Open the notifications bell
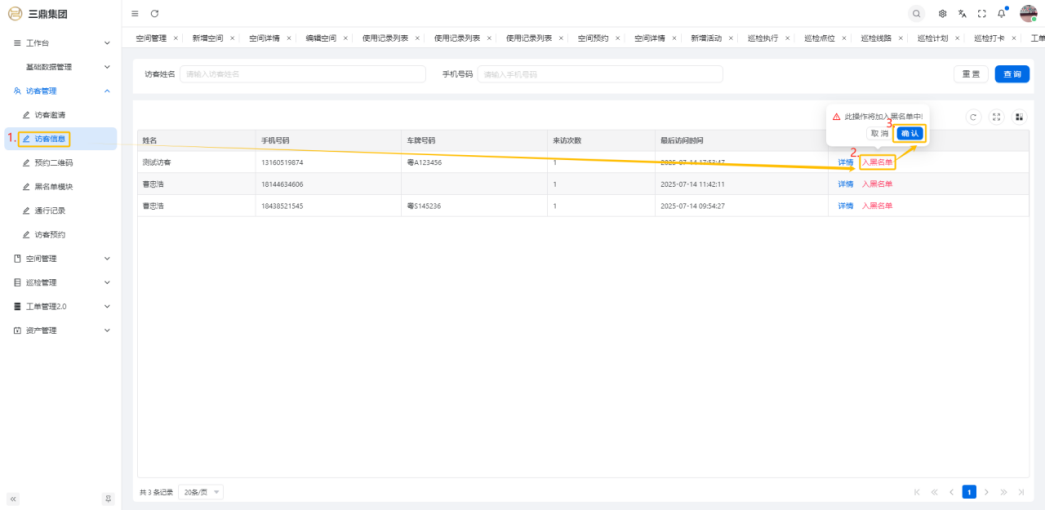This screenshot has height=510, width=1045. [1001, 13]
